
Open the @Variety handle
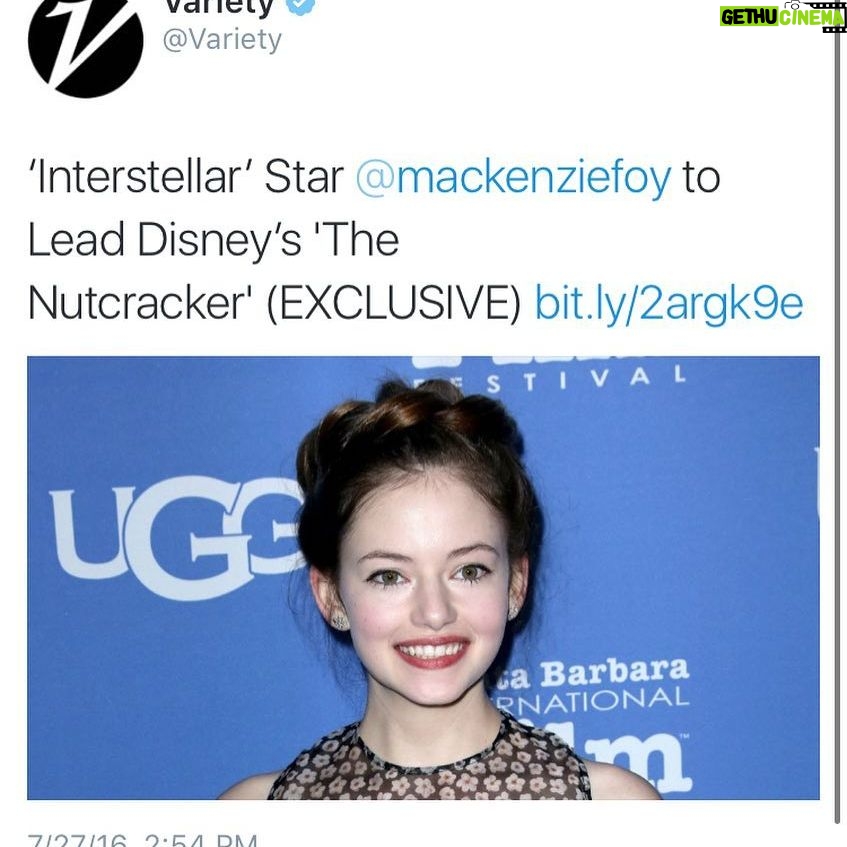point(222,40)
